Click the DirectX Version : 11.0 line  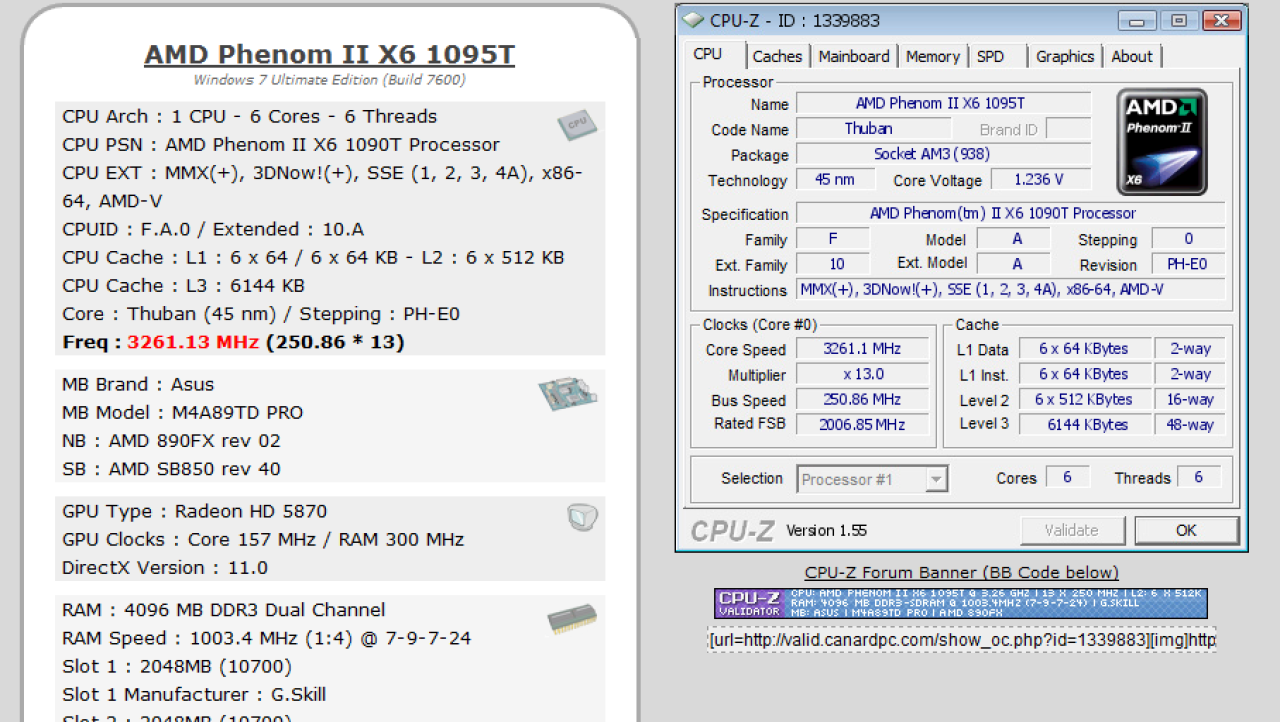point(165,567)
